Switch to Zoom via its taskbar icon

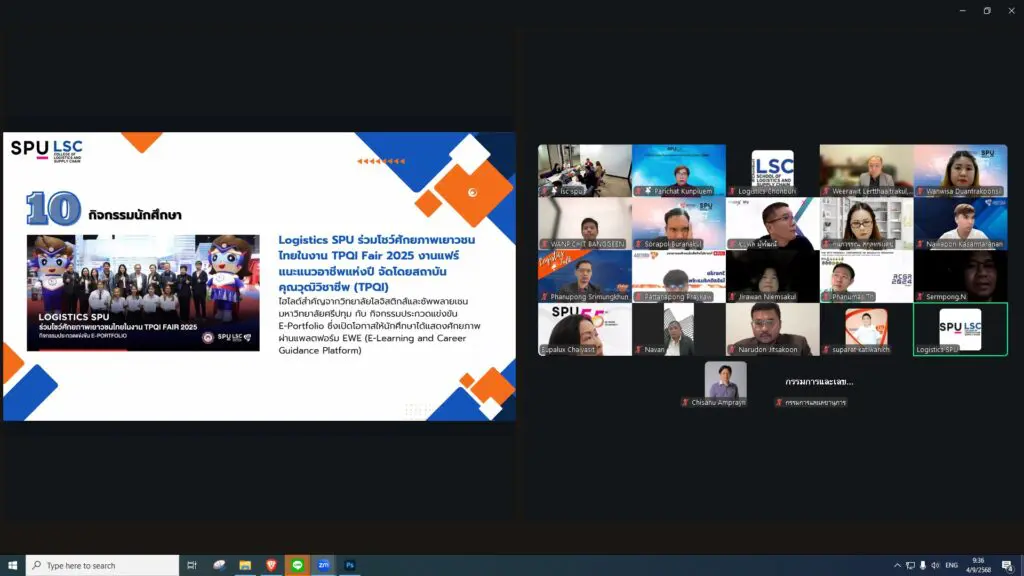[x=324, y=565]
